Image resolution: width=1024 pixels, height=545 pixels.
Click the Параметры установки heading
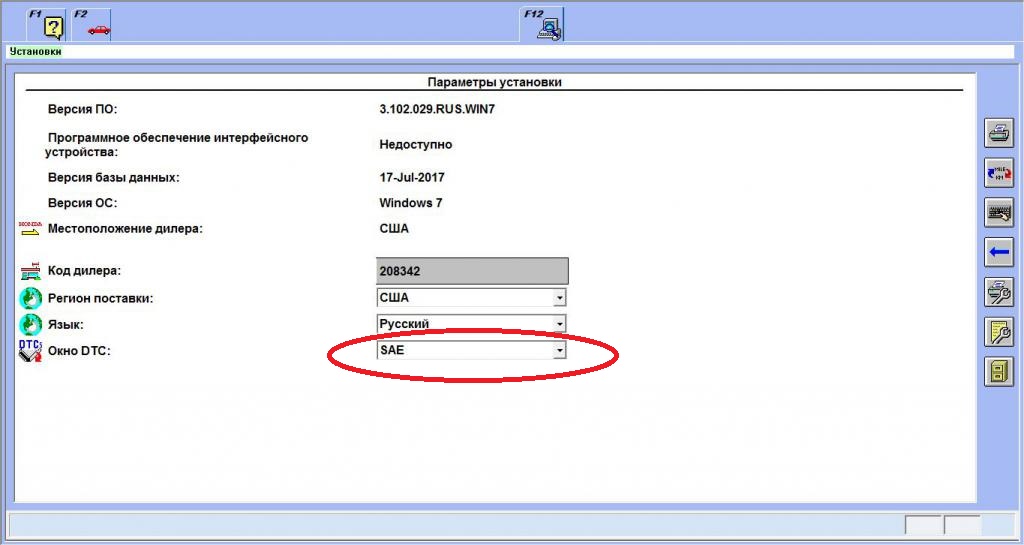(x=494, y=82)
